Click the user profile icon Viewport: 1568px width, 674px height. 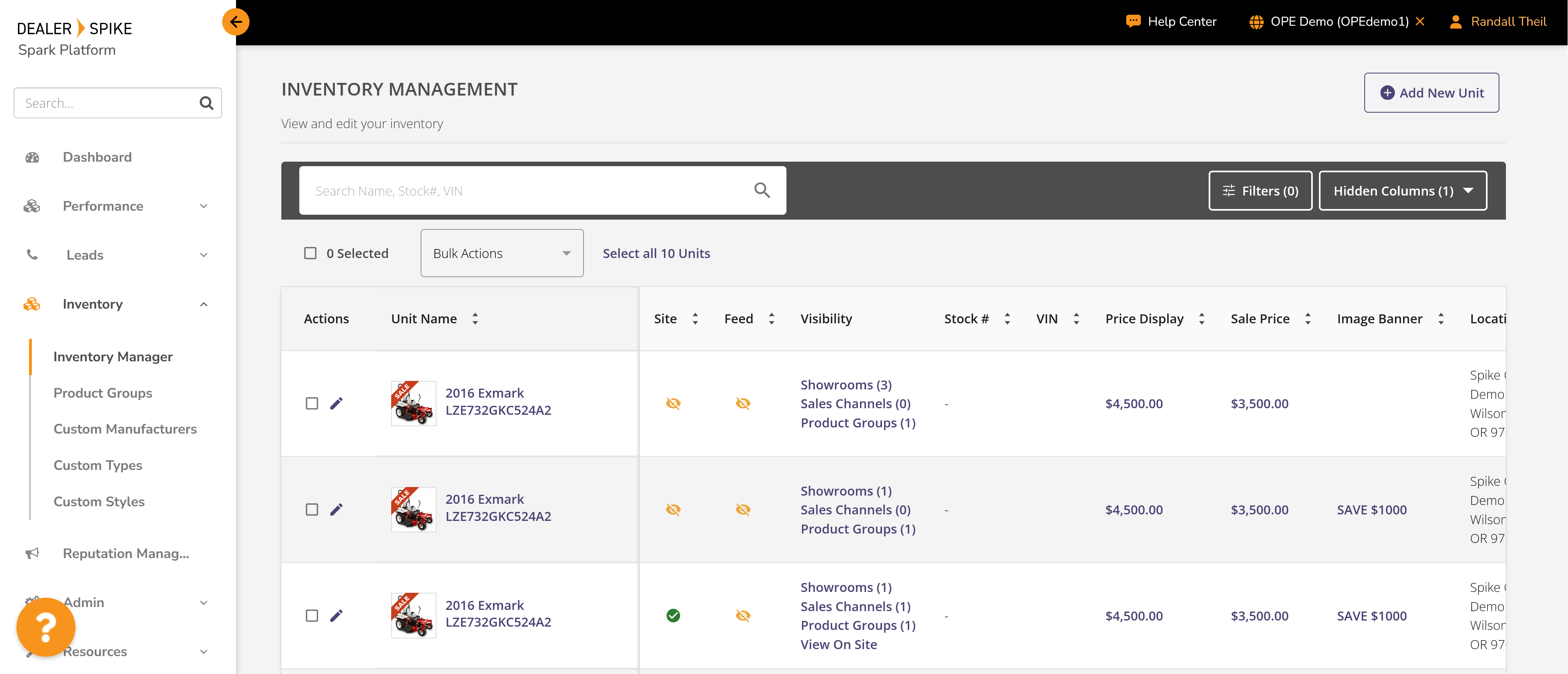[1455, 22]
